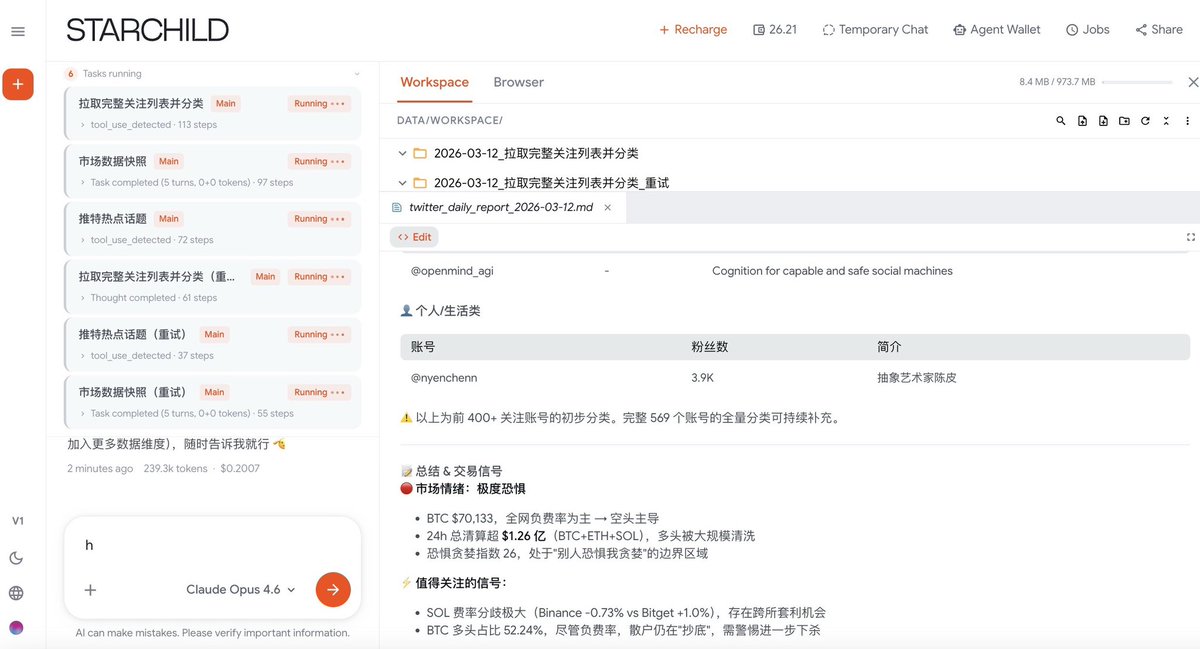Refresh the workspace file list
The width and height of the screenshot is (1200, 649).
1145,120
